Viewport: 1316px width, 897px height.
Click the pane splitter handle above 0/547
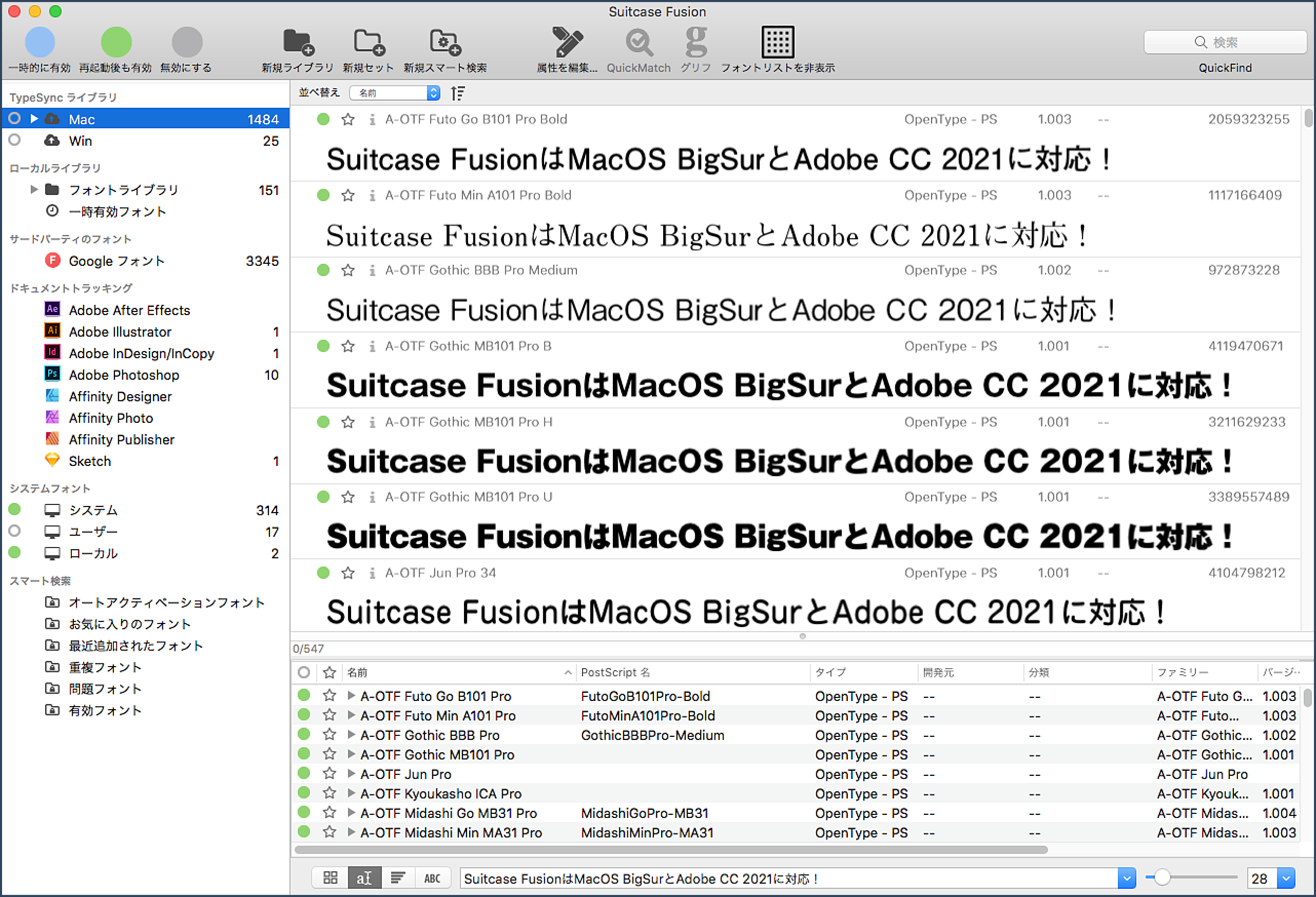[802, 636]
